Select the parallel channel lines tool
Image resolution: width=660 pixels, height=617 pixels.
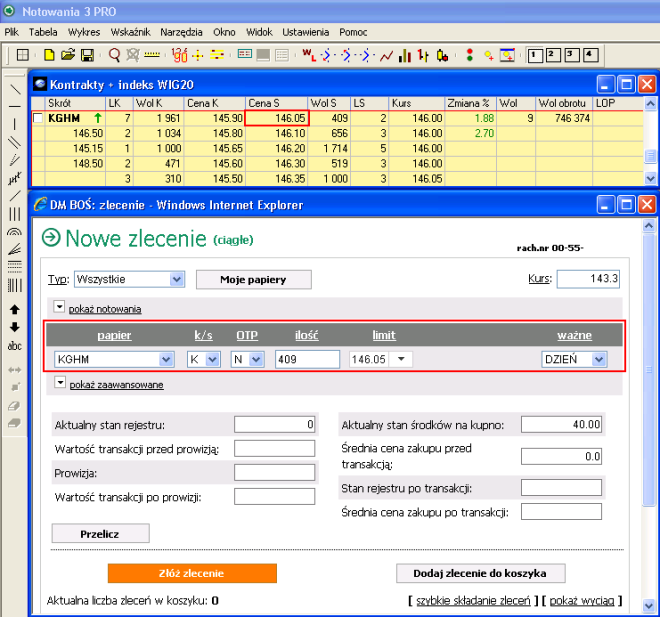[x=15, y=142]
